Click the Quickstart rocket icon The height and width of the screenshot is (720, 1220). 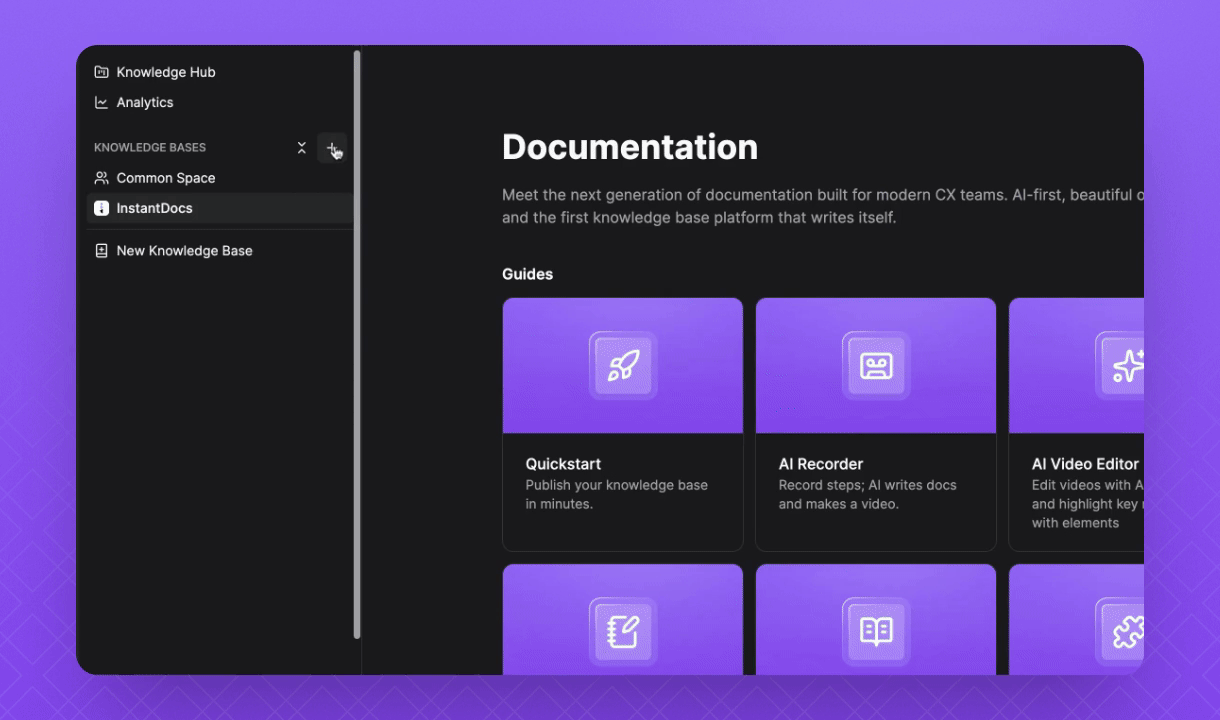623,365
